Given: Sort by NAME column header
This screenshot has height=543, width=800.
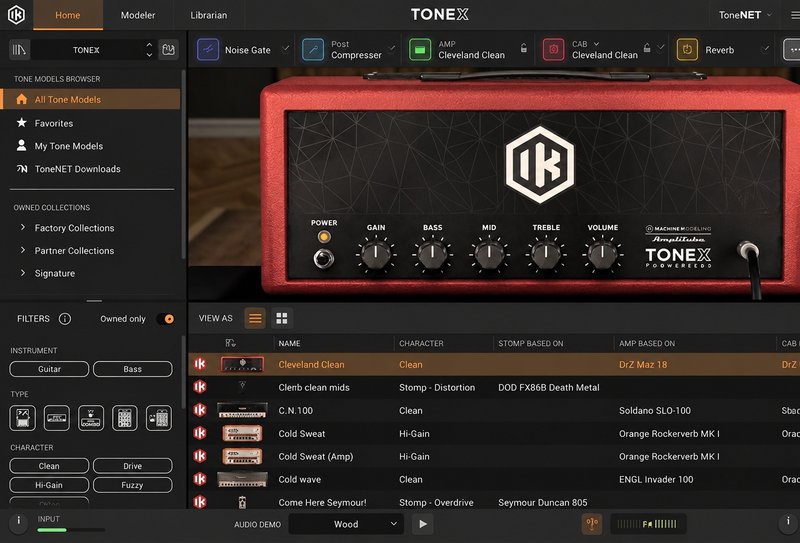Looking at the screenshot, I should pyautogui.click(x=289, y=343).
